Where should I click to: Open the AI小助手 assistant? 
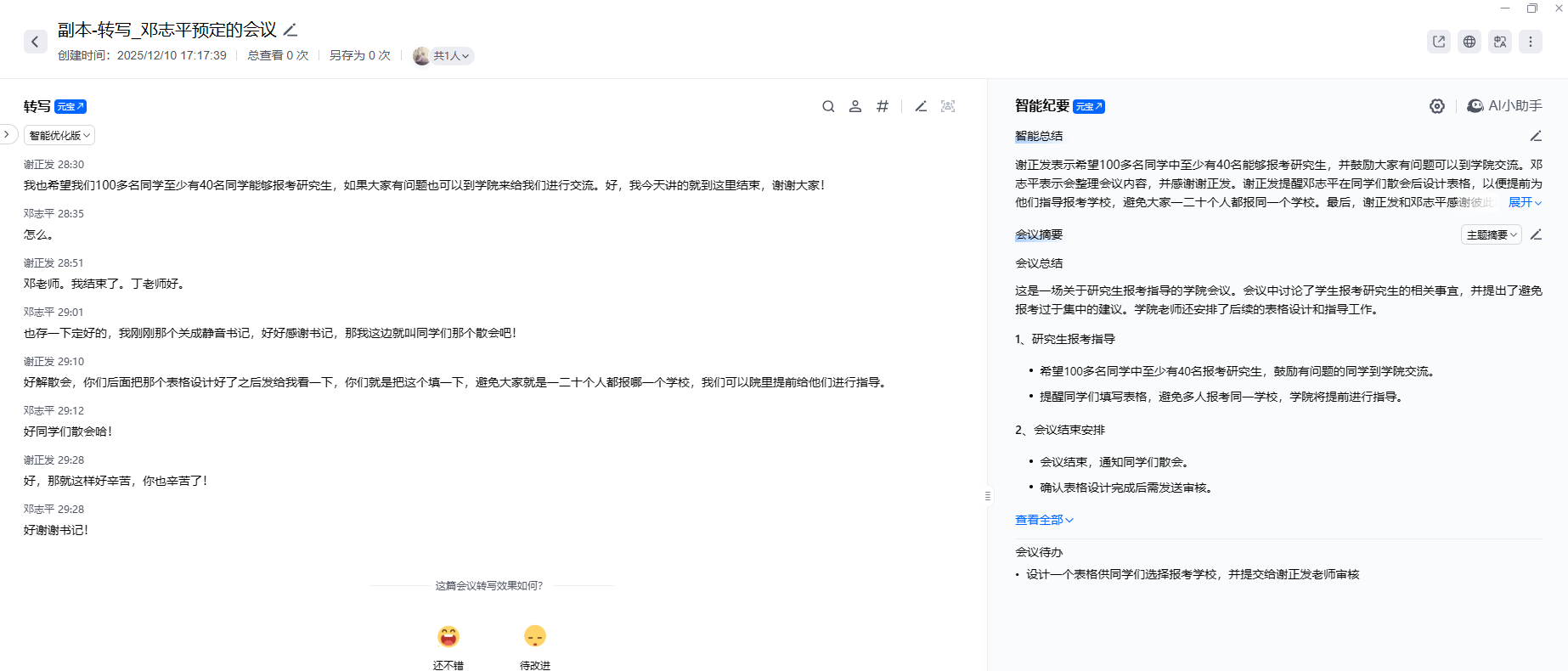pyautogui.click(x=1504, y=106)
